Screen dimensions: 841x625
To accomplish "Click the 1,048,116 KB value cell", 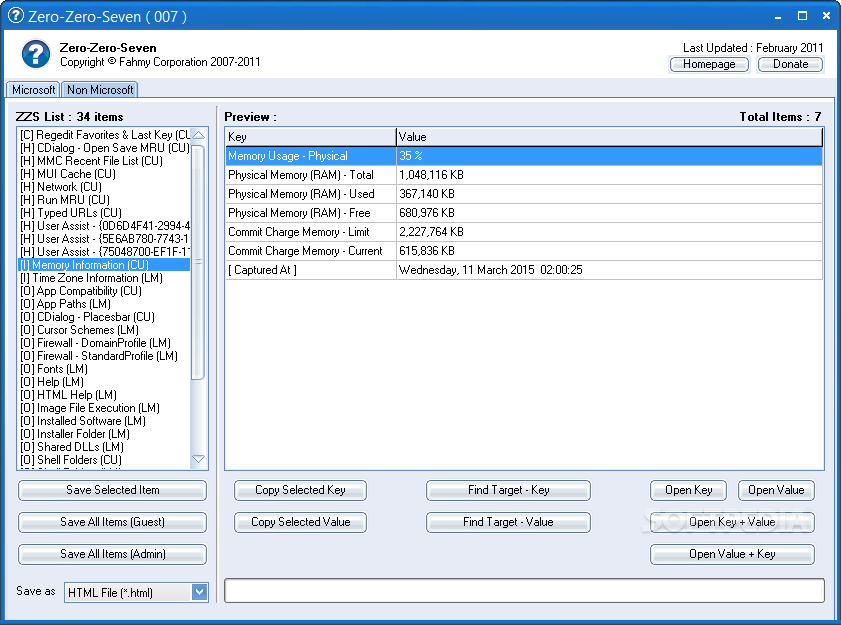I will click(x=609, y=175).
